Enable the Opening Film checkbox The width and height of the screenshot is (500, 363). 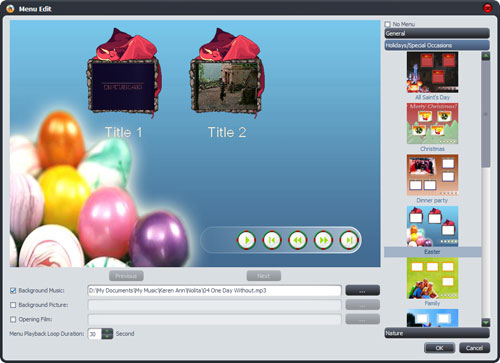13,319
